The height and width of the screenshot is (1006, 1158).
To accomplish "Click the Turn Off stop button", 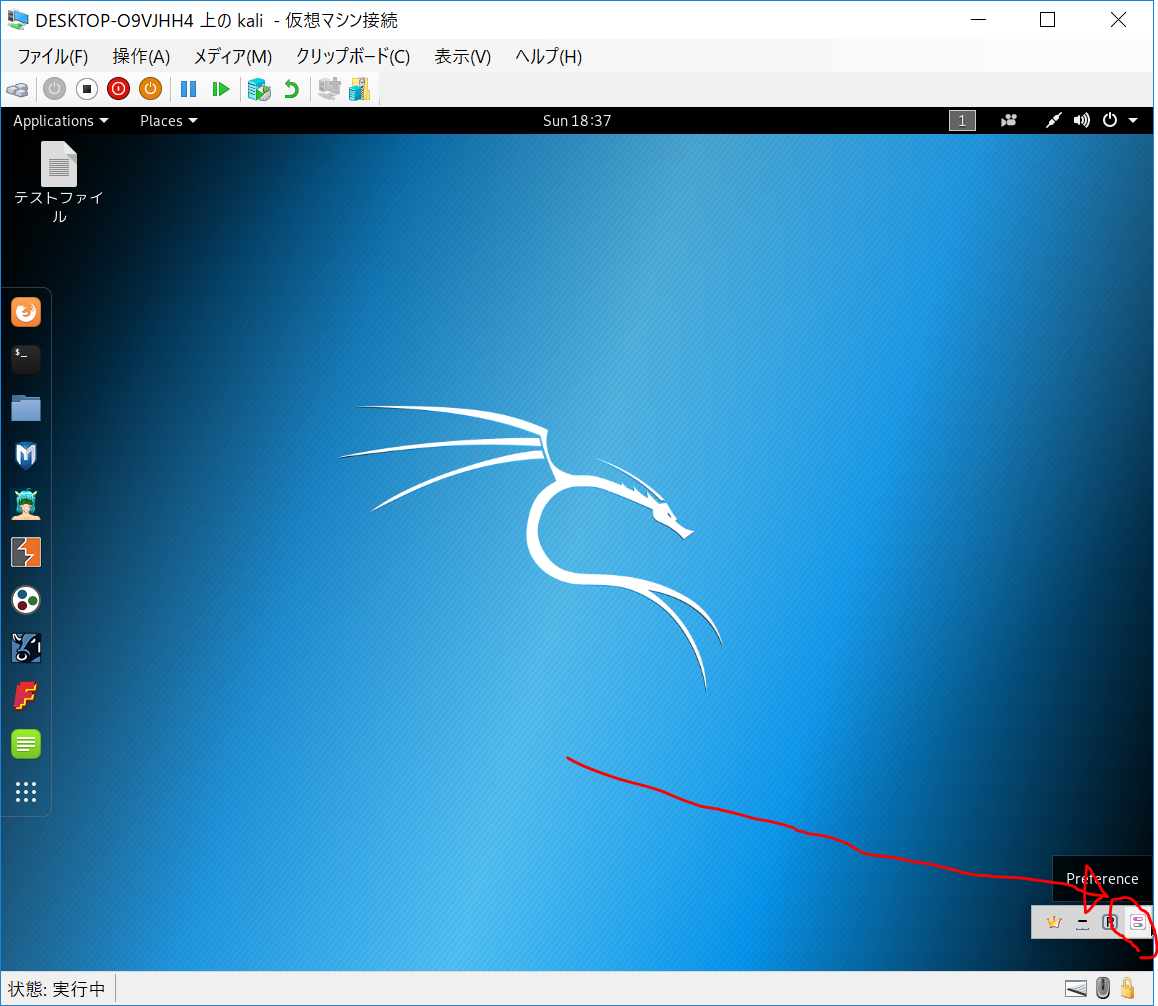I will tap(87, 89).
